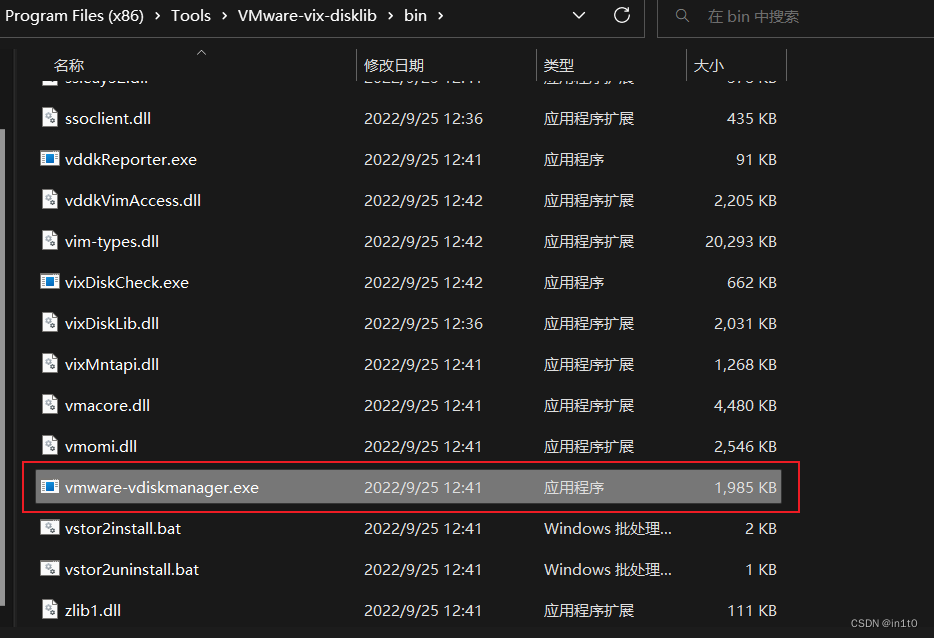Viewport: 934px width, 638px height.
Task: Select file name vixDiskCheck.exe
Action: (127, 282)
